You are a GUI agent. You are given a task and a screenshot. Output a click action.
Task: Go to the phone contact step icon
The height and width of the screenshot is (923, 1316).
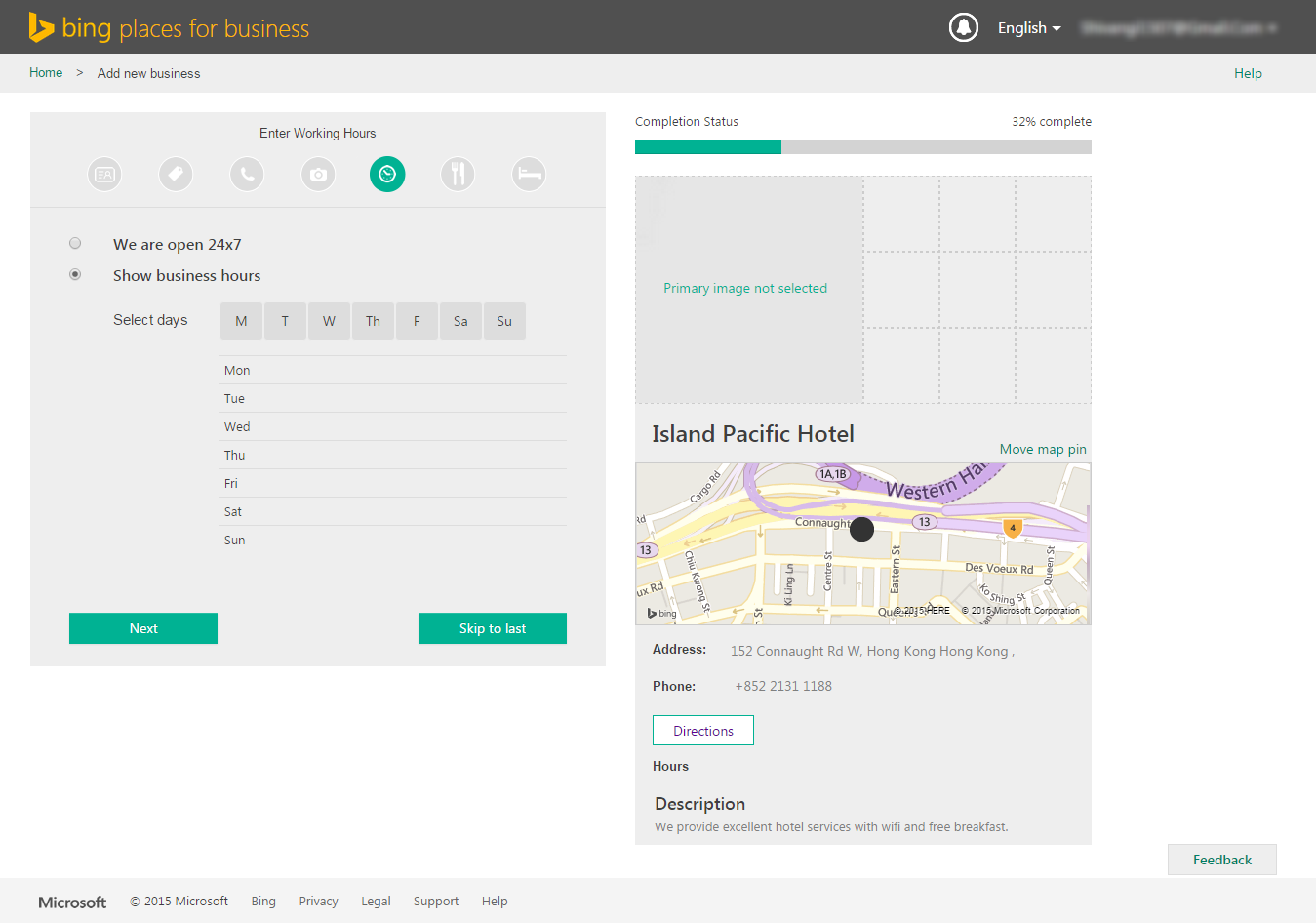(x=247, y=175)
